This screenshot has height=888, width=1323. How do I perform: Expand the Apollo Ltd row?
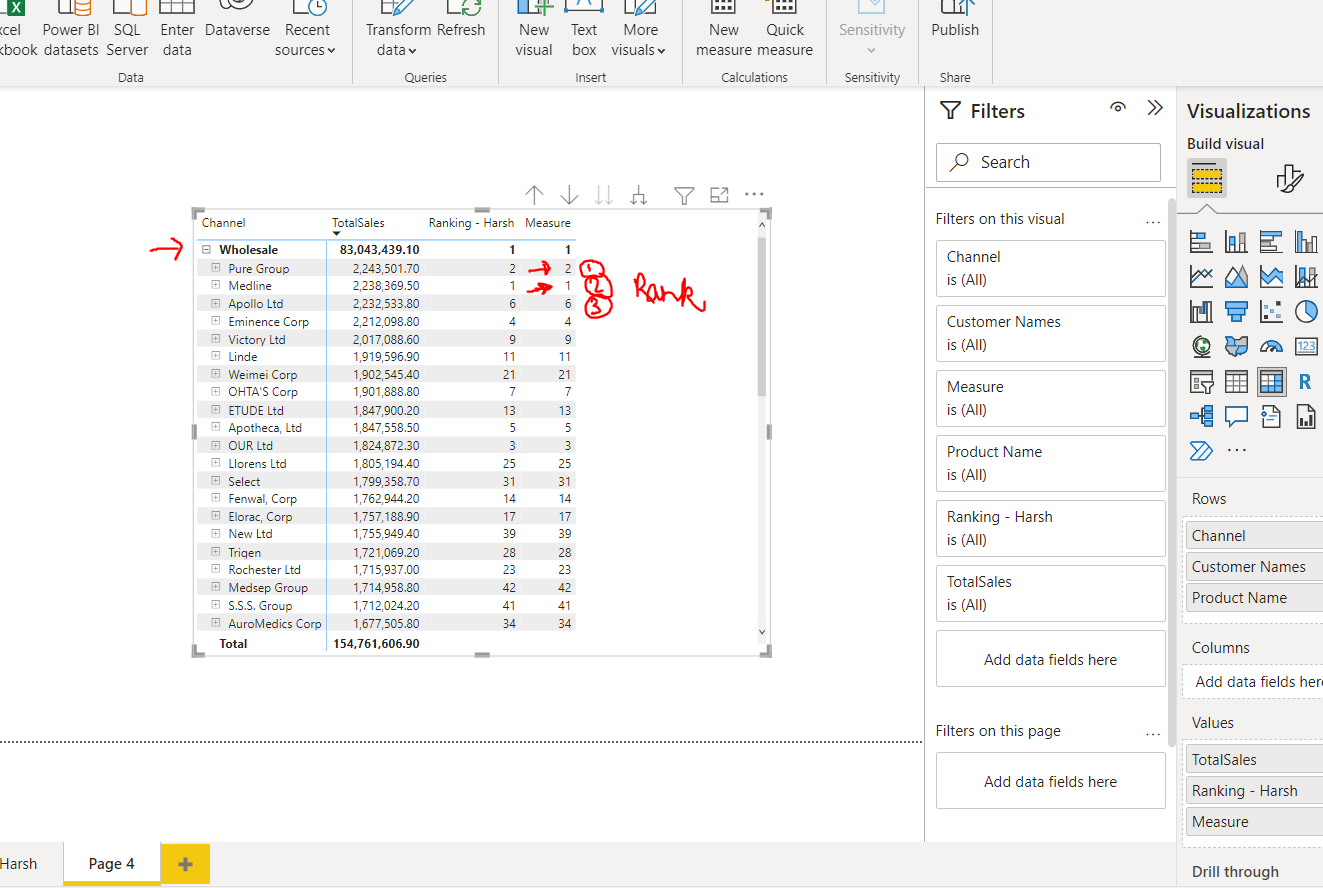(215, 303)
